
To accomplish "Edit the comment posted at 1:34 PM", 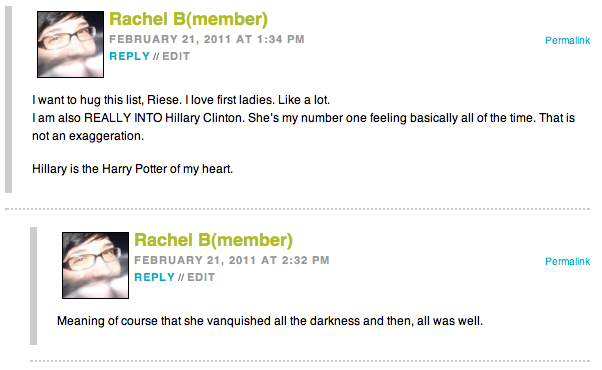I will tap(176, 56).
